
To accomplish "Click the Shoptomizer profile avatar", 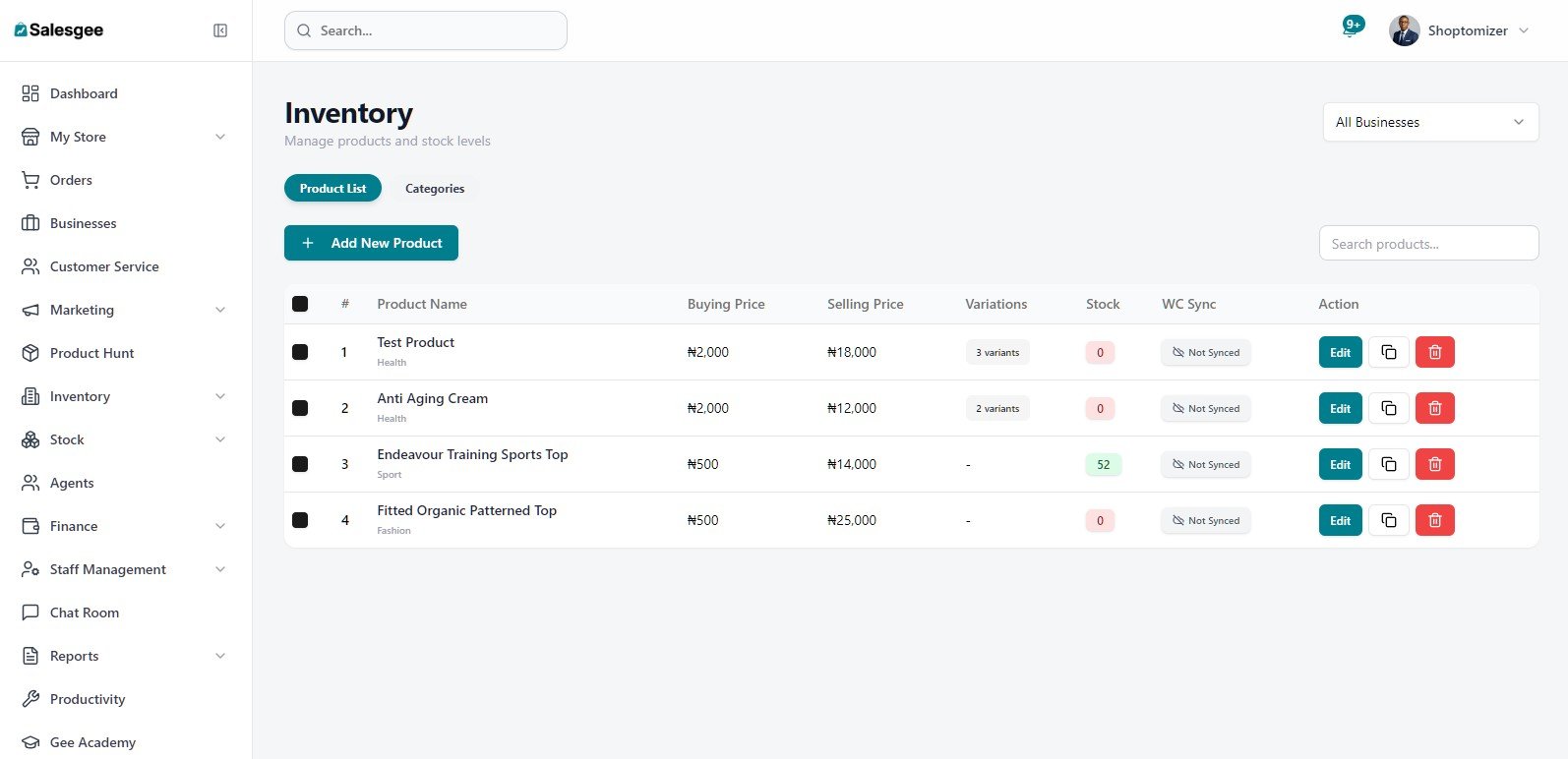I will pos(1404,30).
